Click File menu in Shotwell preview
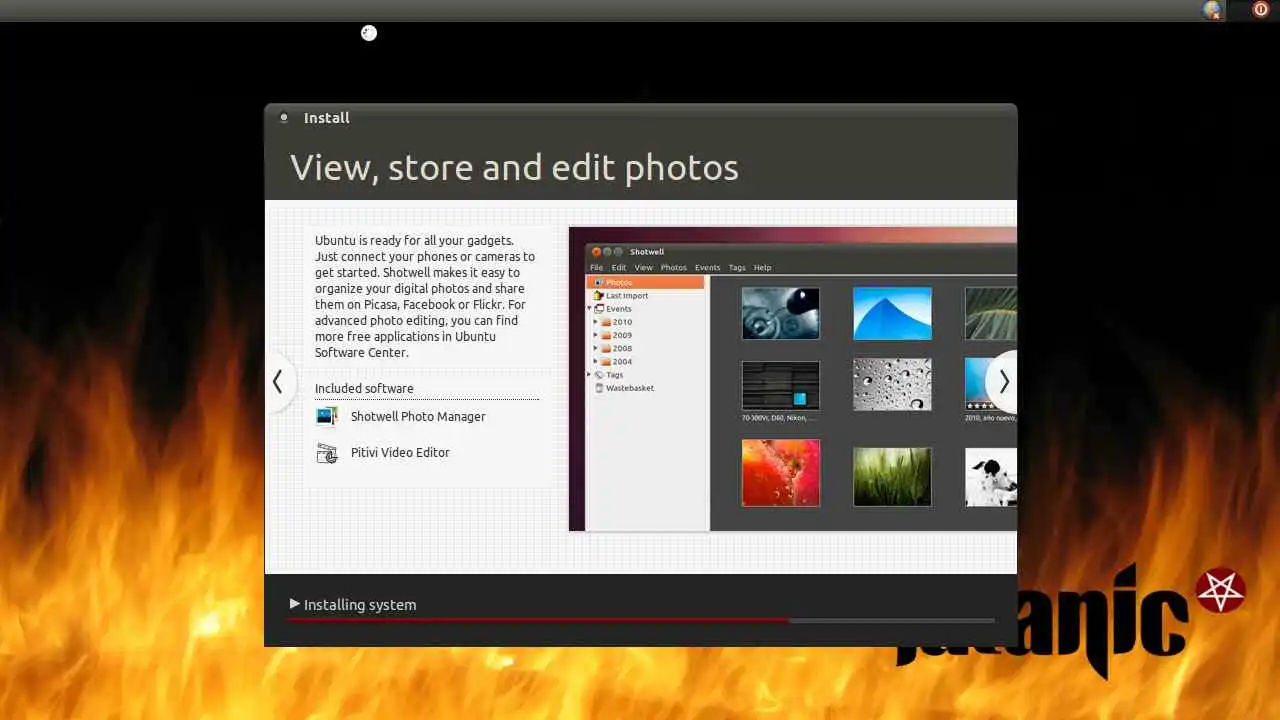Screen dimensions: 1280x720 point(596,267)
